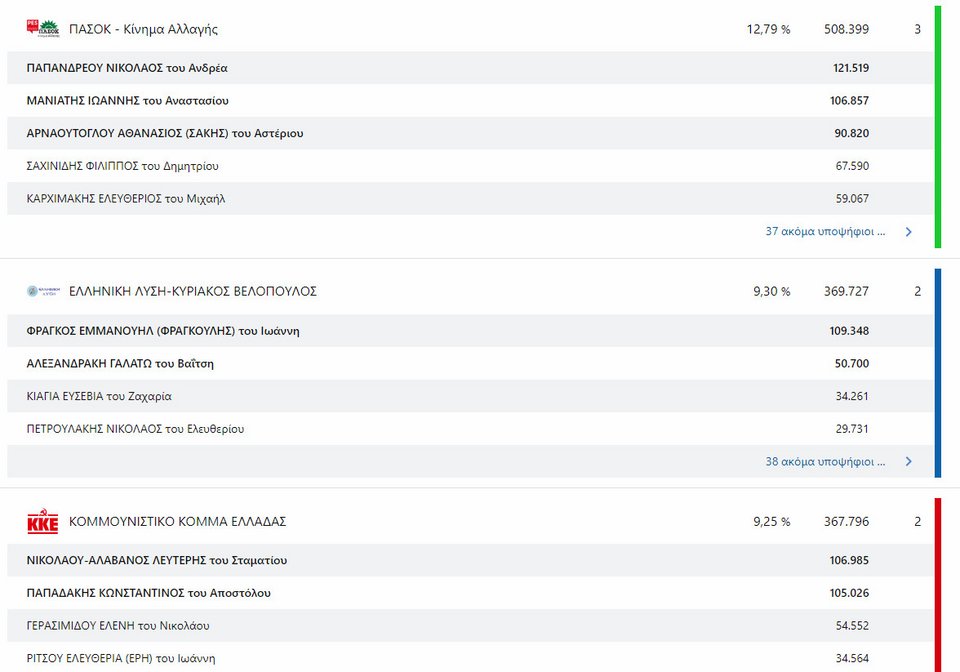Viewport: 960px width, 672px height.
Task: Select the ΕΛΛΗΝΙΚΗ ΛΥΣΗ-ΚΥΡΙΑΚΟΣ ΒΕΛΟΠΟΥΛΟΣ header
Action: tap(193, 291)
